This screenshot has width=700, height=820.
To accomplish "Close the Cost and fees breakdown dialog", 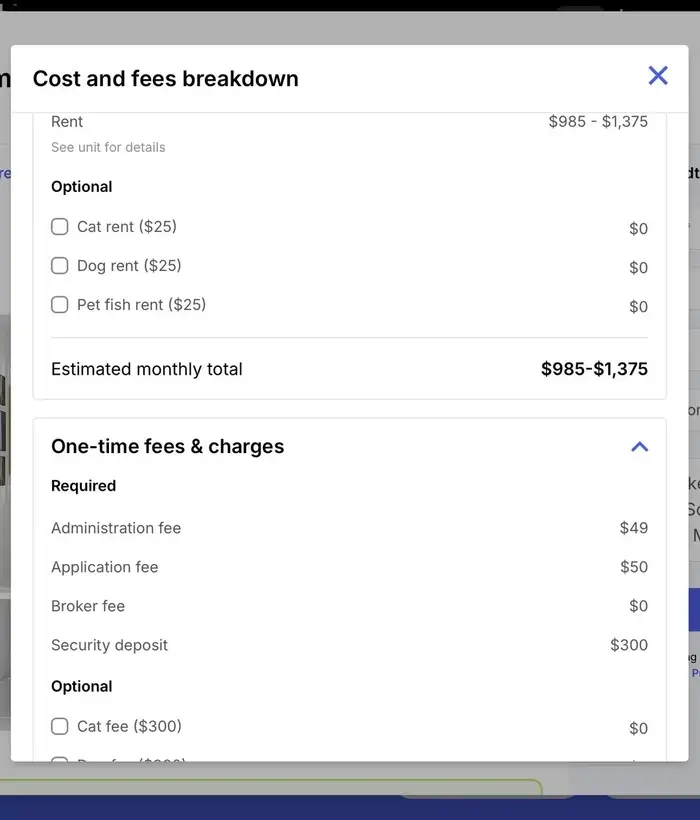I will (658, 75).
